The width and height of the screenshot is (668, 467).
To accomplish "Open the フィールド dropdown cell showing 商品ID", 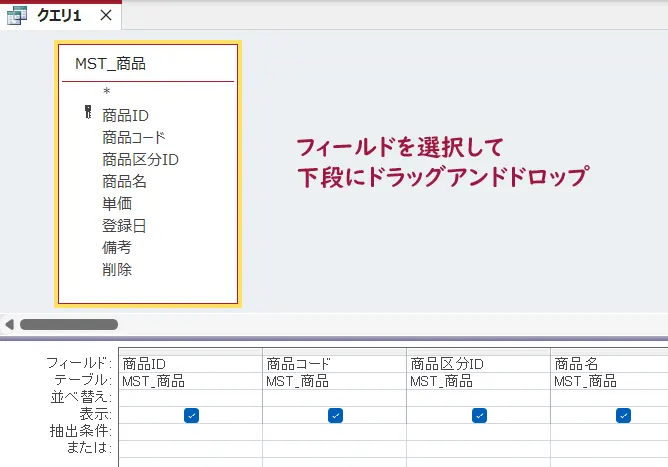I will pos(189,364).
